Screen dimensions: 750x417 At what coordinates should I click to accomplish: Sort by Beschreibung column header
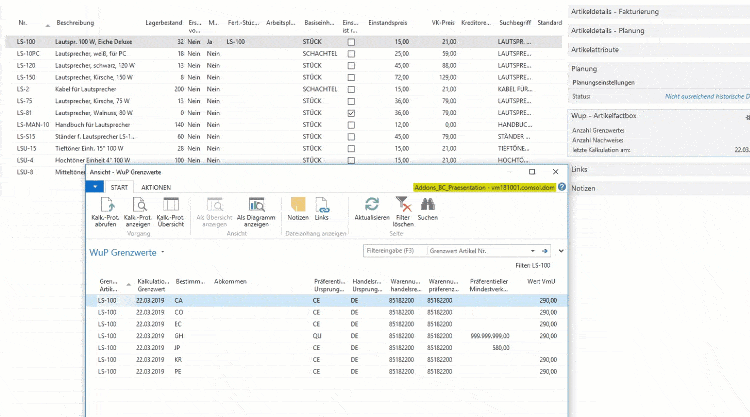pos(75,22)
